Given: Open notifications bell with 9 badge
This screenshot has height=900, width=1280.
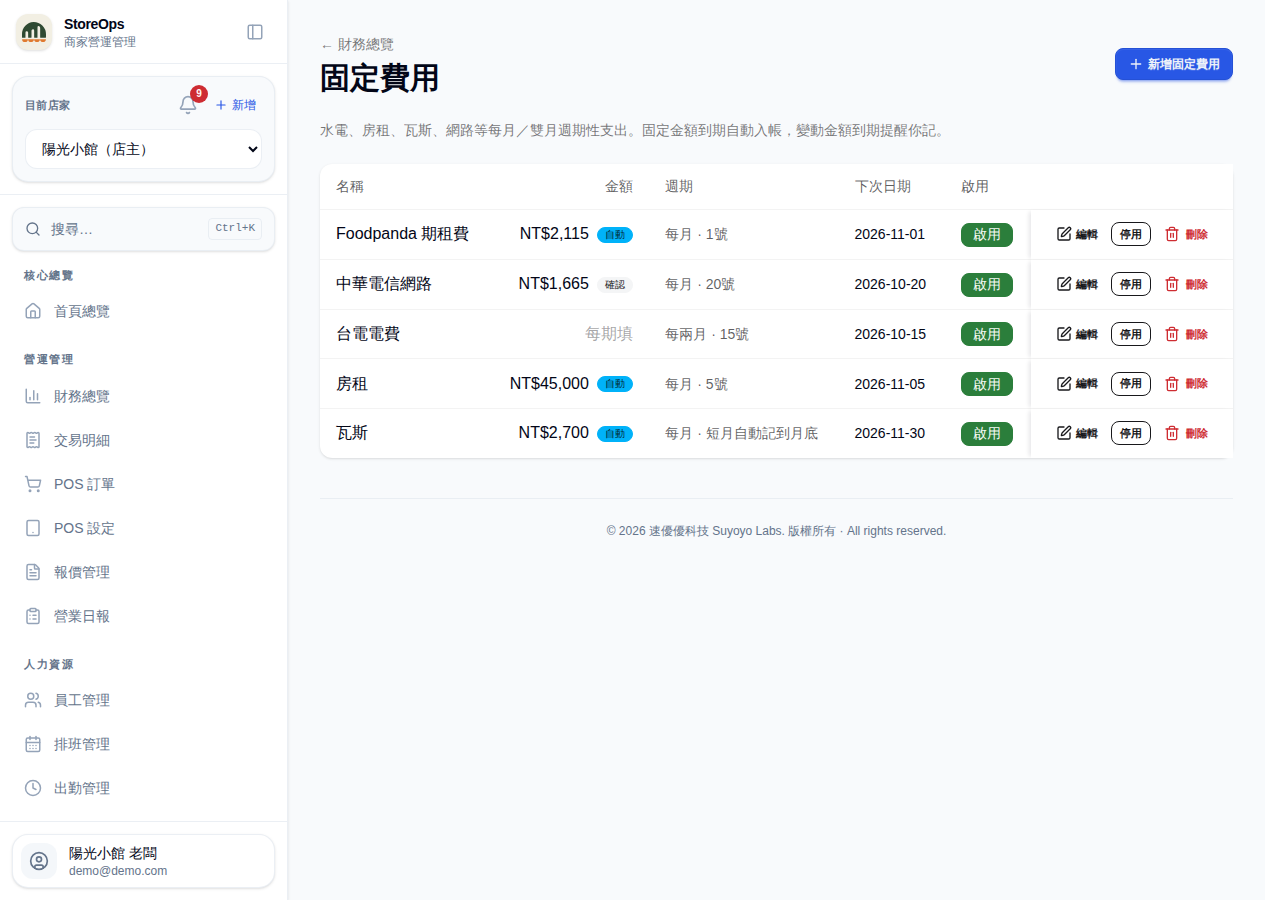Looking at the screenshot, I should point(188,105).
